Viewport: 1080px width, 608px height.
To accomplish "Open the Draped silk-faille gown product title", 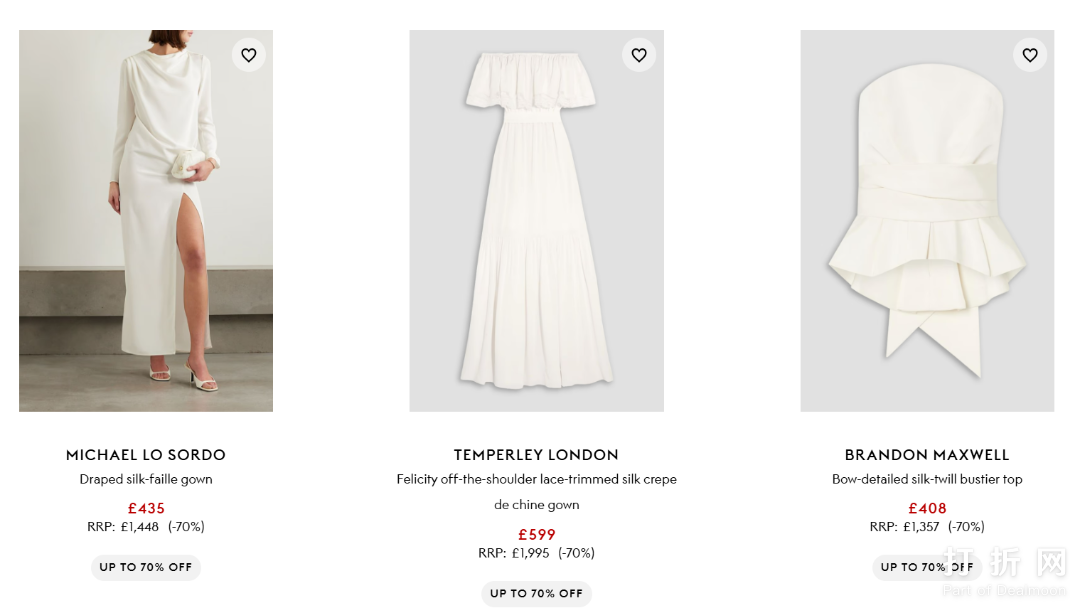I will (x=146, y=479).
